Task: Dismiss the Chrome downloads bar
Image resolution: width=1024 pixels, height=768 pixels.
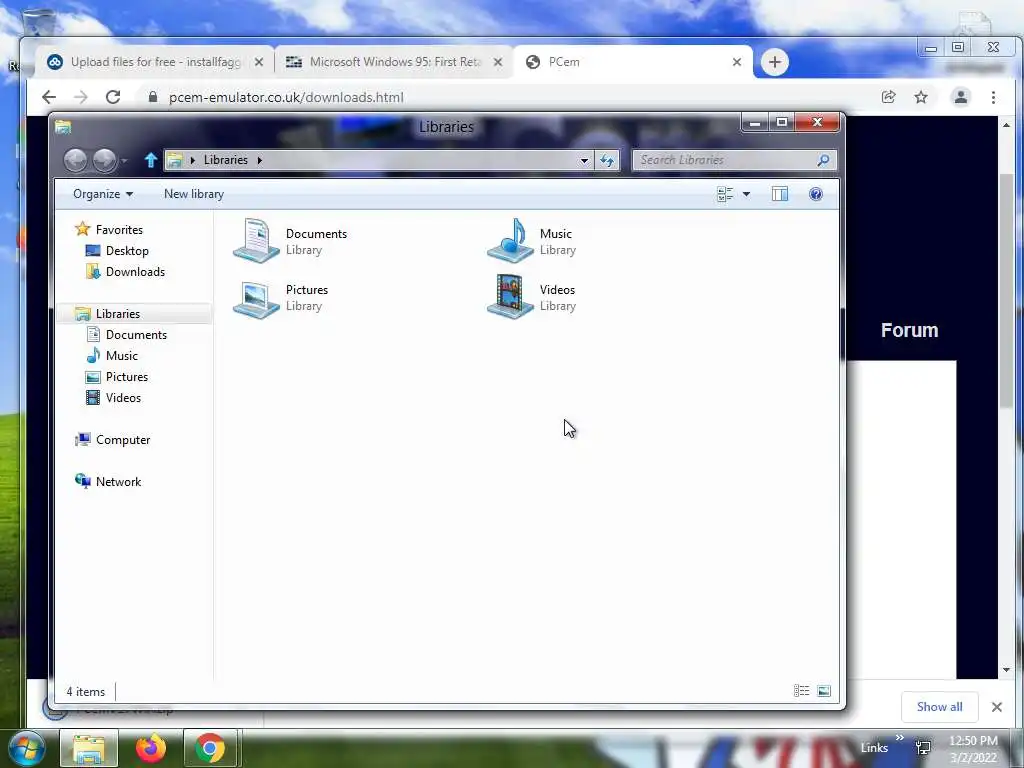Action: (x=997, y=707)
